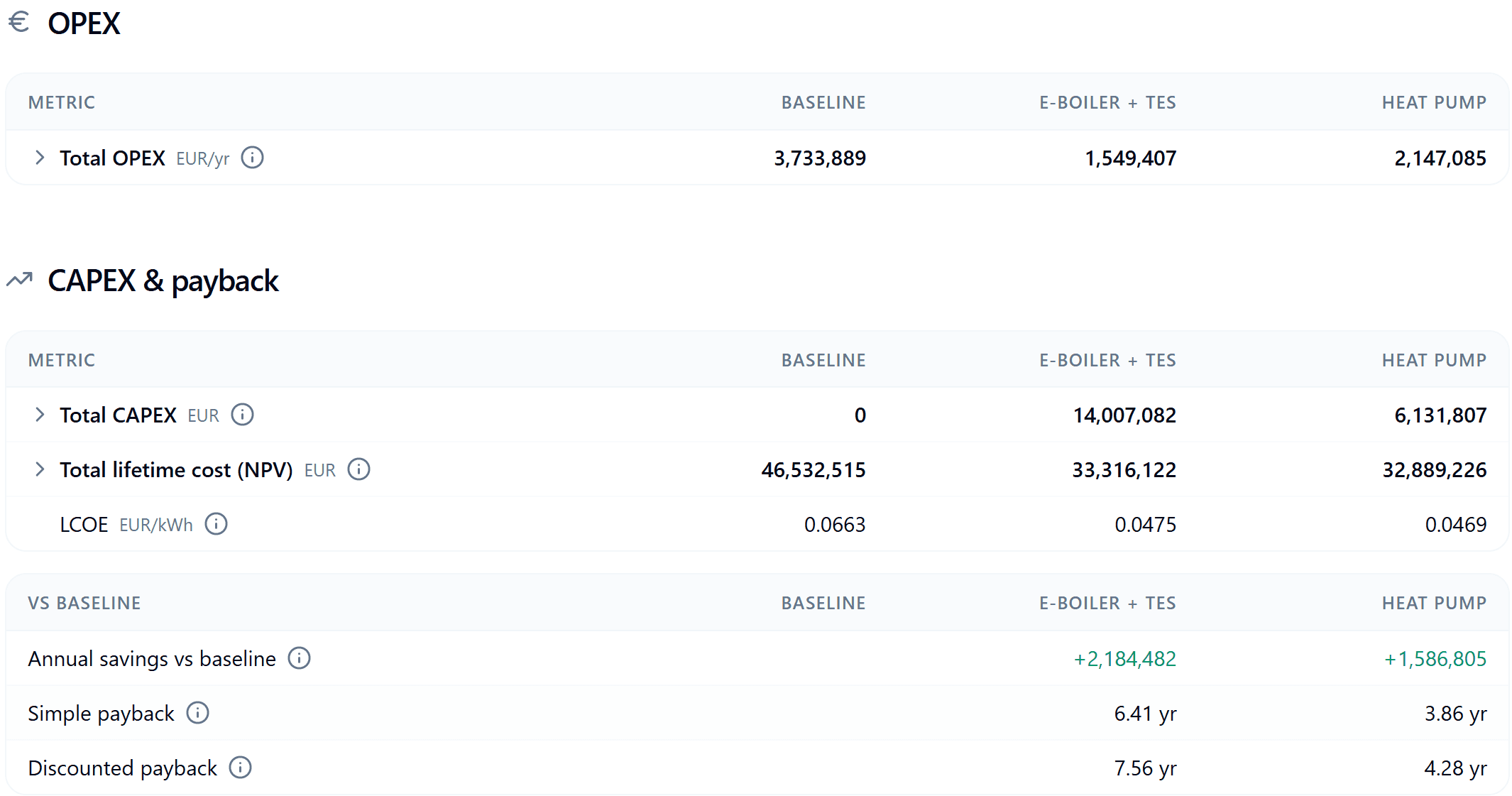1512x796 pixels.
Task: Click E-Boiler discounted payback 7.56 yr
Action: click(x=1146, y=768)
